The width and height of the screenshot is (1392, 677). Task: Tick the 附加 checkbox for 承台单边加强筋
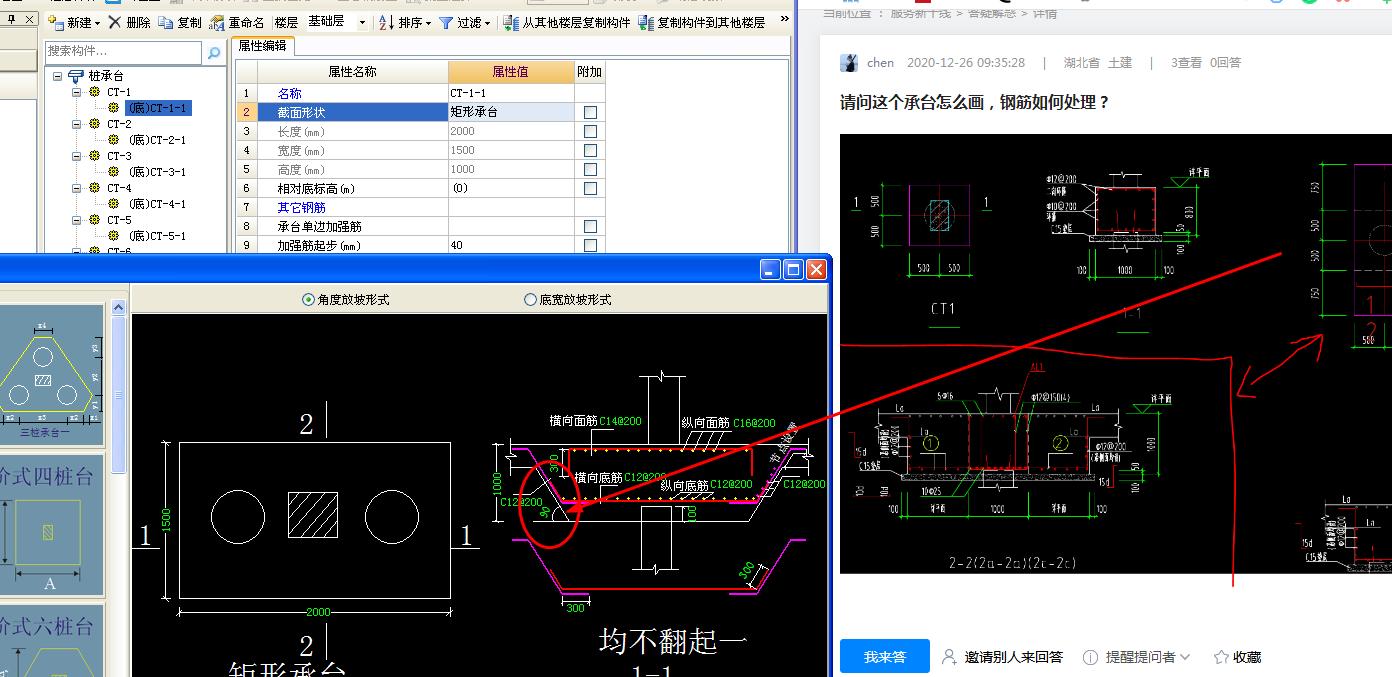590,226
